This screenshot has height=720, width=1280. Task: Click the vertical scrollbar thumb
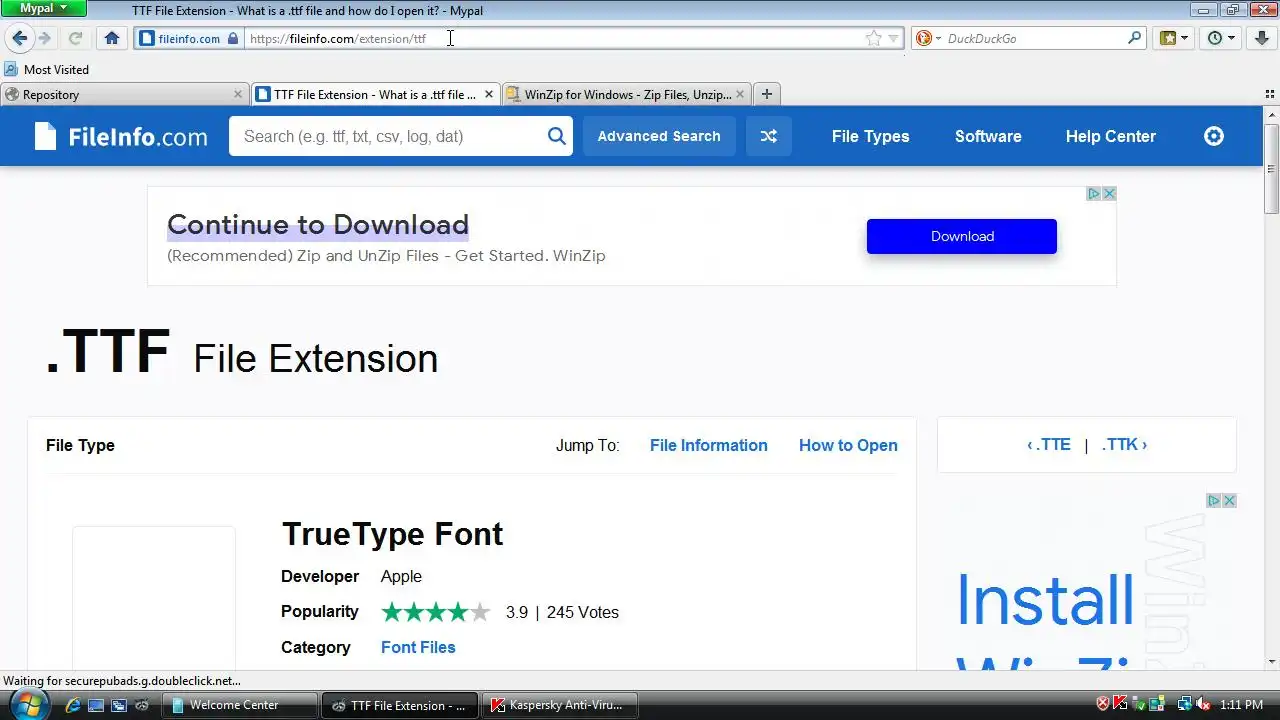click(1272, 168)
